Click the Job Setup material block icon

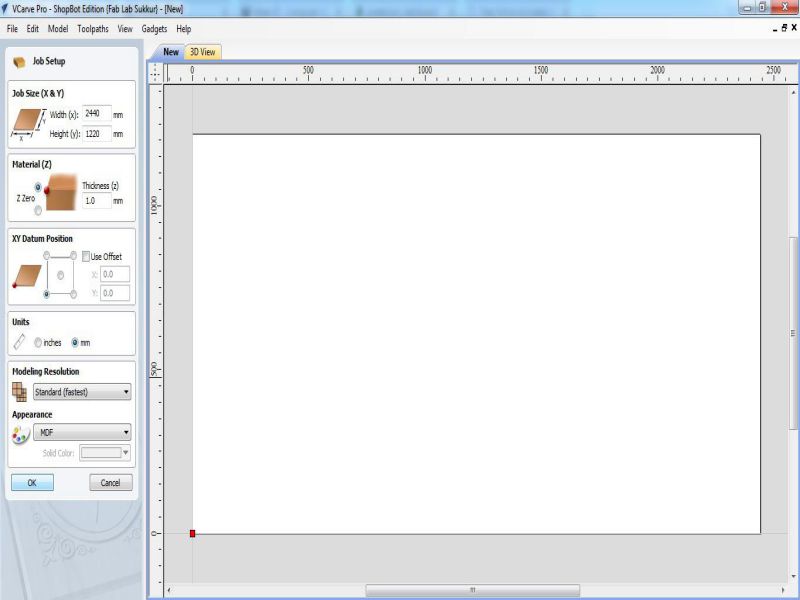pyautogui.click(x=19, y=62)
